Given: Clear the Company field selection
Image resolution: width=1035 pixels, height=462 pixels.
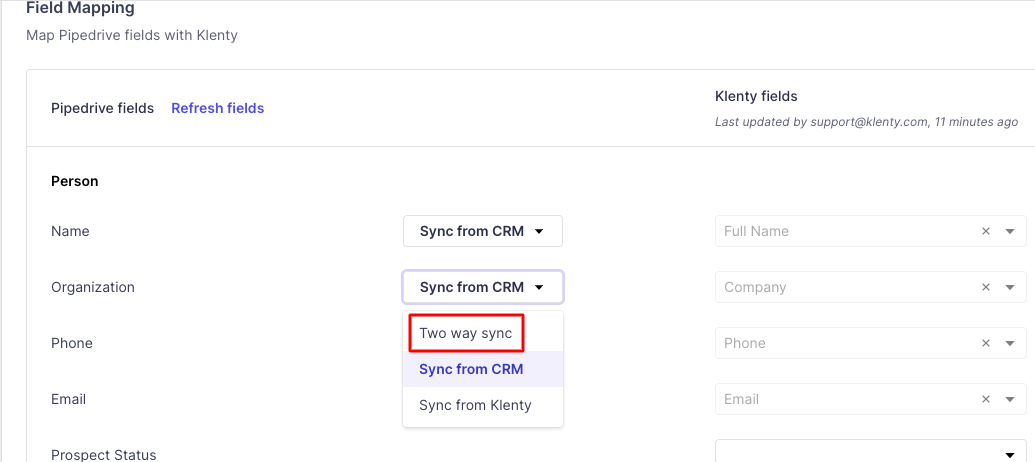Looking at the screenshot, I should [x=985, y=287].
